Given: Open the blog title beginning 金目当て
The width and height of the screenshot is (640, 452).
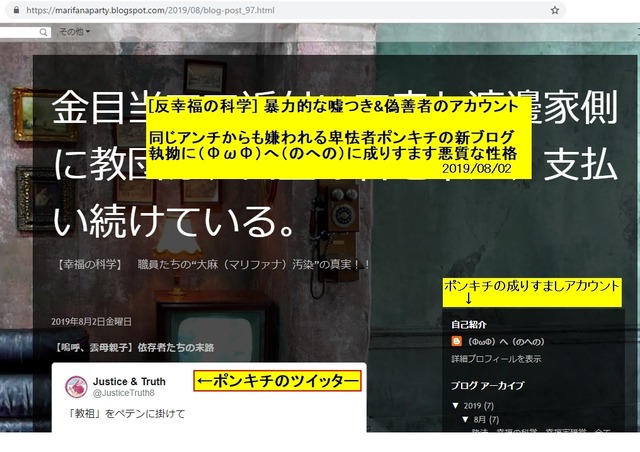Looking at the screenshot, I should click(x=335, y=163).
